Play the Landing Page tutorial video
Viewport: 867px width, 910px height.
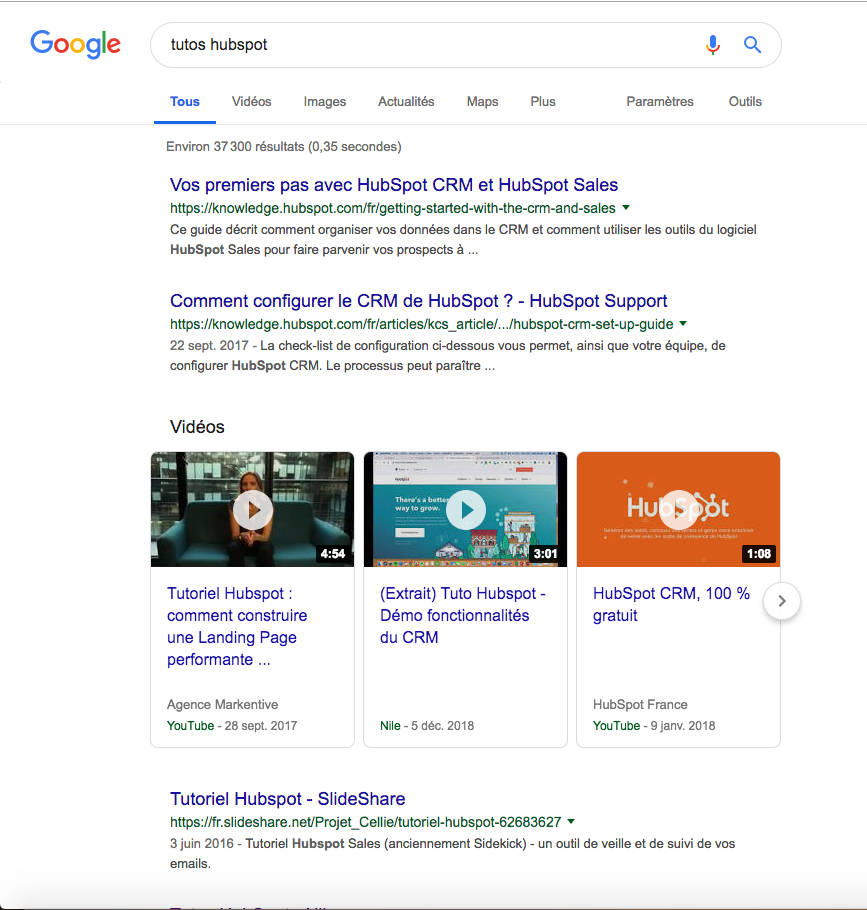[252, 510]
